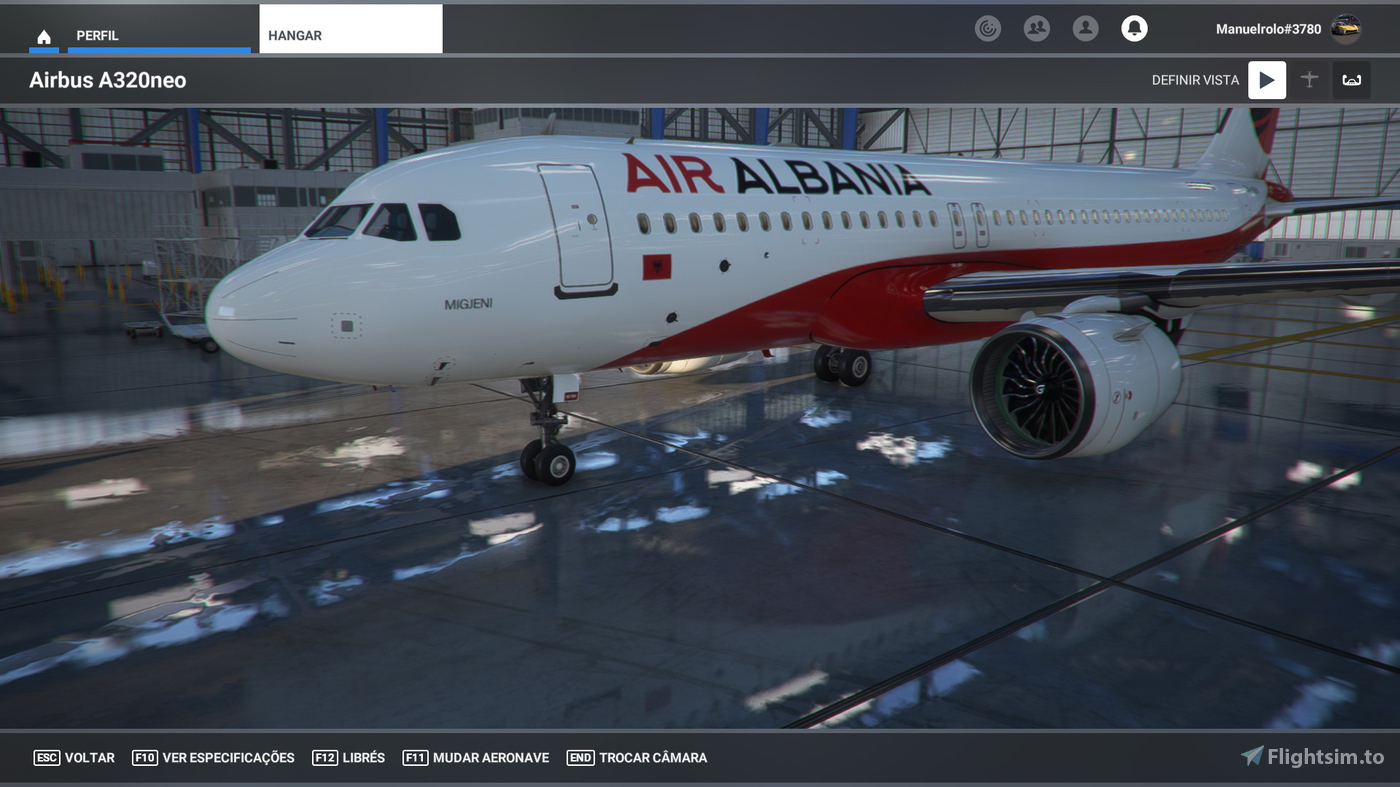Viewport: 1400px width, 787px height.
Task: Open notifications via the bell icon
Action: 1134,28
